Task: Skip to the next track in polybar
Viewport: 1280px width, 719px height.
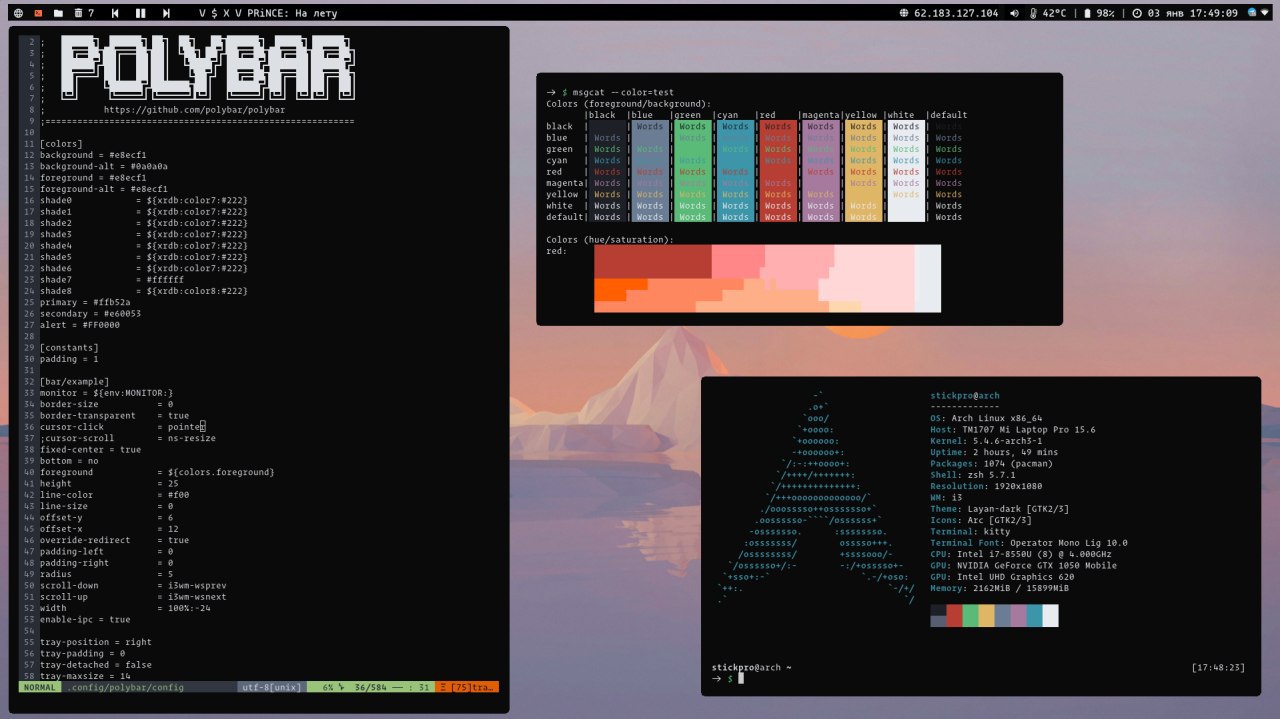Action: point(166,13)
